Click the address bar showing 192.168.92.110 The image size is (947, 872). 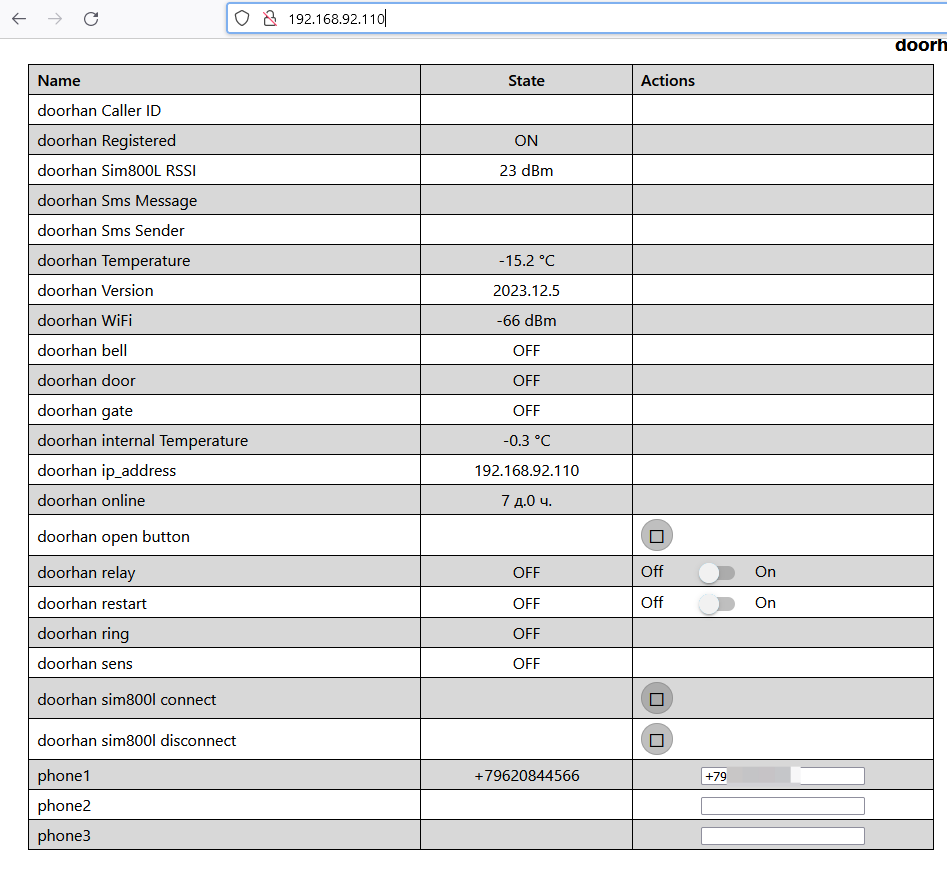click(586, 19)
